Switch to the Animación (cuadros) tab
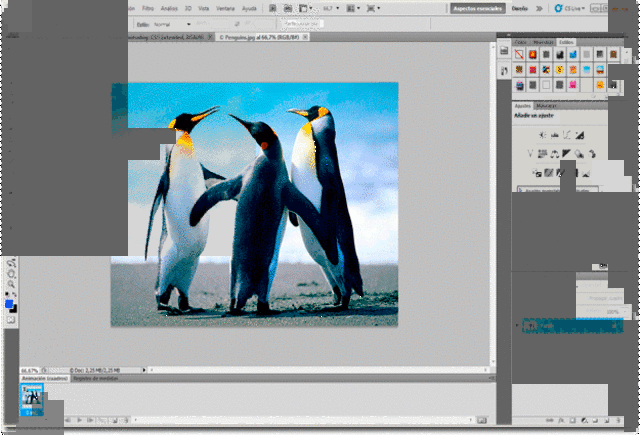Image resolution: width=640 pixels, height=435 pixels. click(x=44, y=379)
